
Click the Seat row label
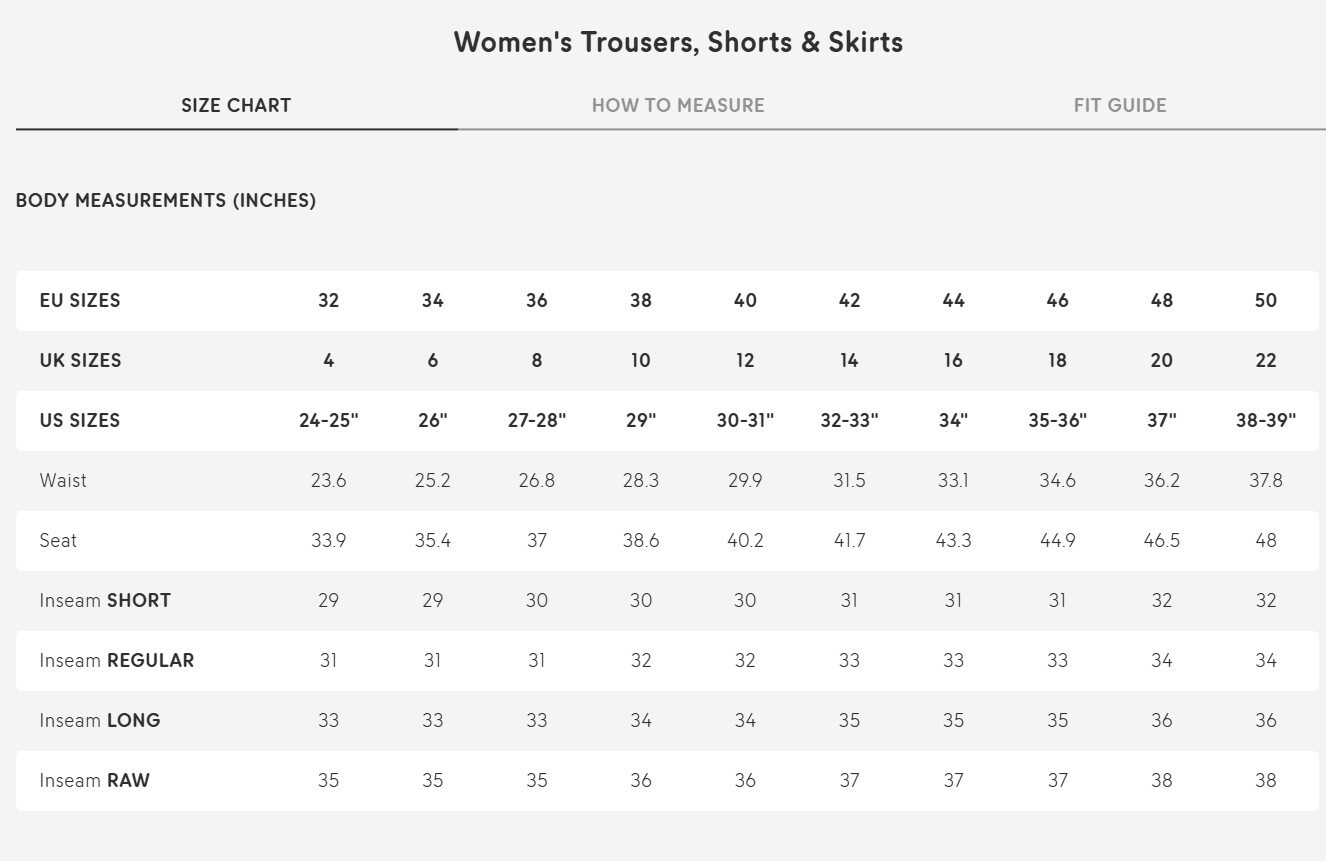pos(58,541)
